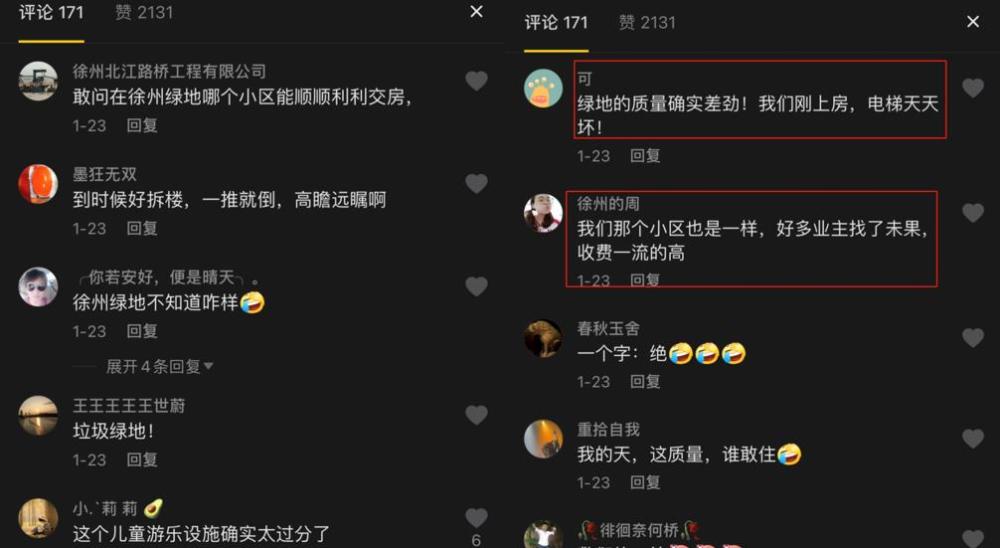The width and height of the screenshot is (1000, 548).
Task: Open username 徐州的周 profile
Action: pos(608,204)
